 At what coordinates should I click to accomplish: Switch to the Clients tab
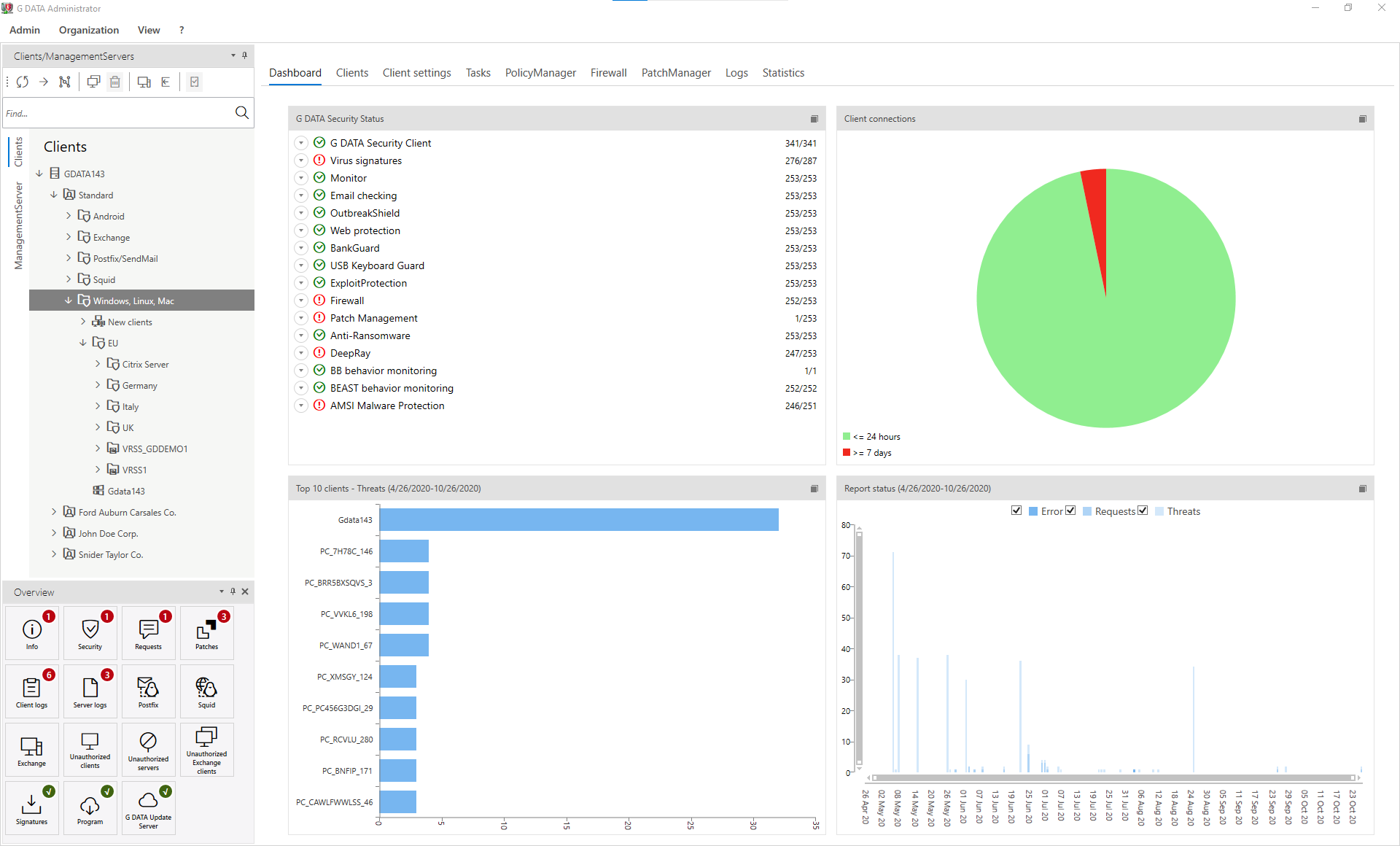pyautogui.click(x=352, y=73)
